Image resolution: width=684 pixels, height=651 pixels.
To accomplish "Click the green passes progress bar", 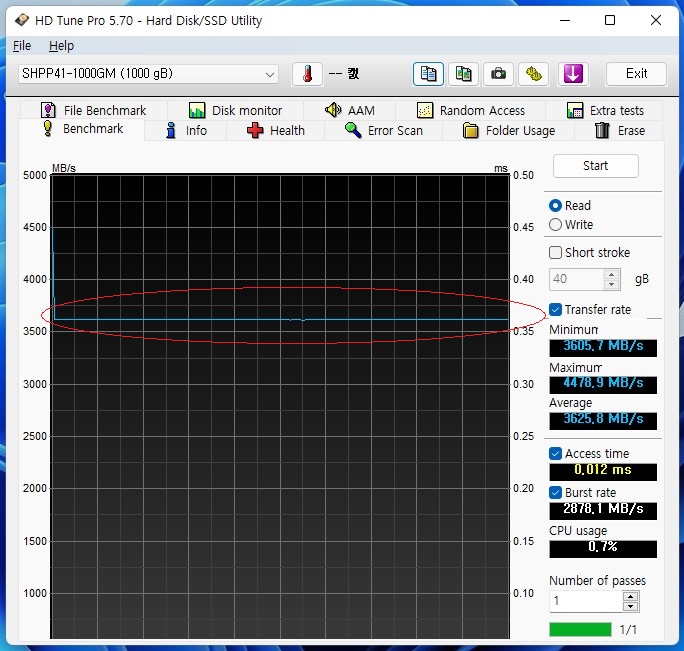I will (580, 630).
